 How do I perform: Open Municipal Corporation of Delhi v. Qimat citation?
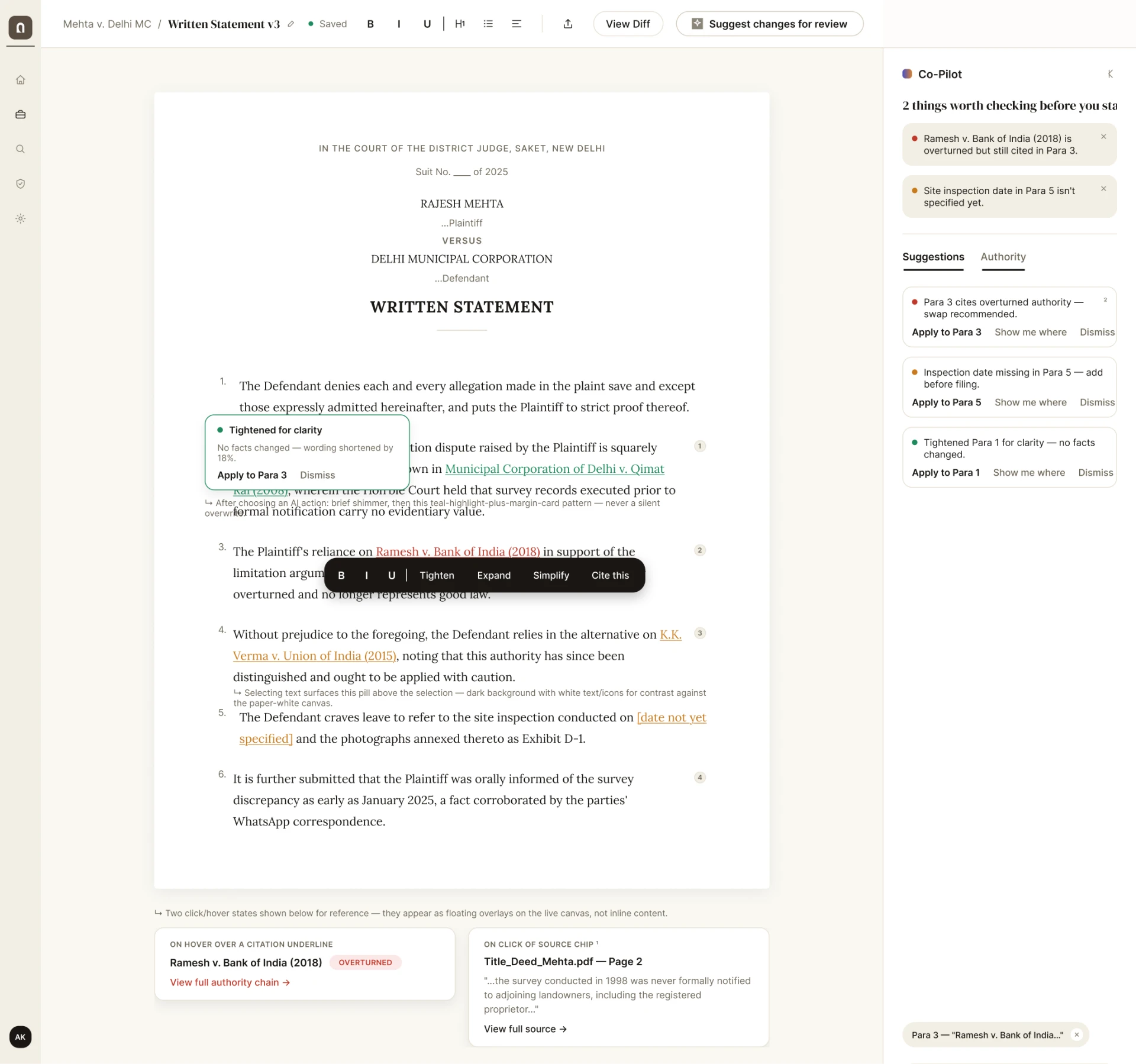point(554,469)
